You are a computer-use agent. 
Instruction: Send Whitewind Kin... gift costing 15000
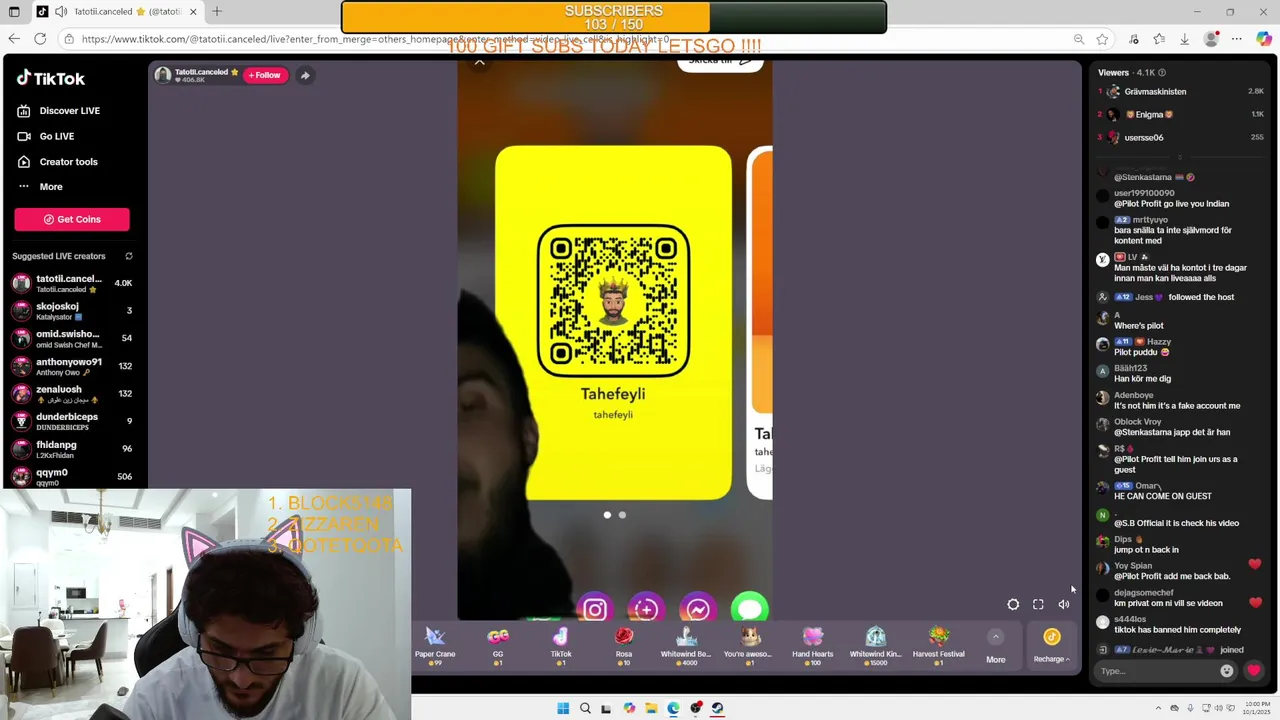tap(875, 644)
